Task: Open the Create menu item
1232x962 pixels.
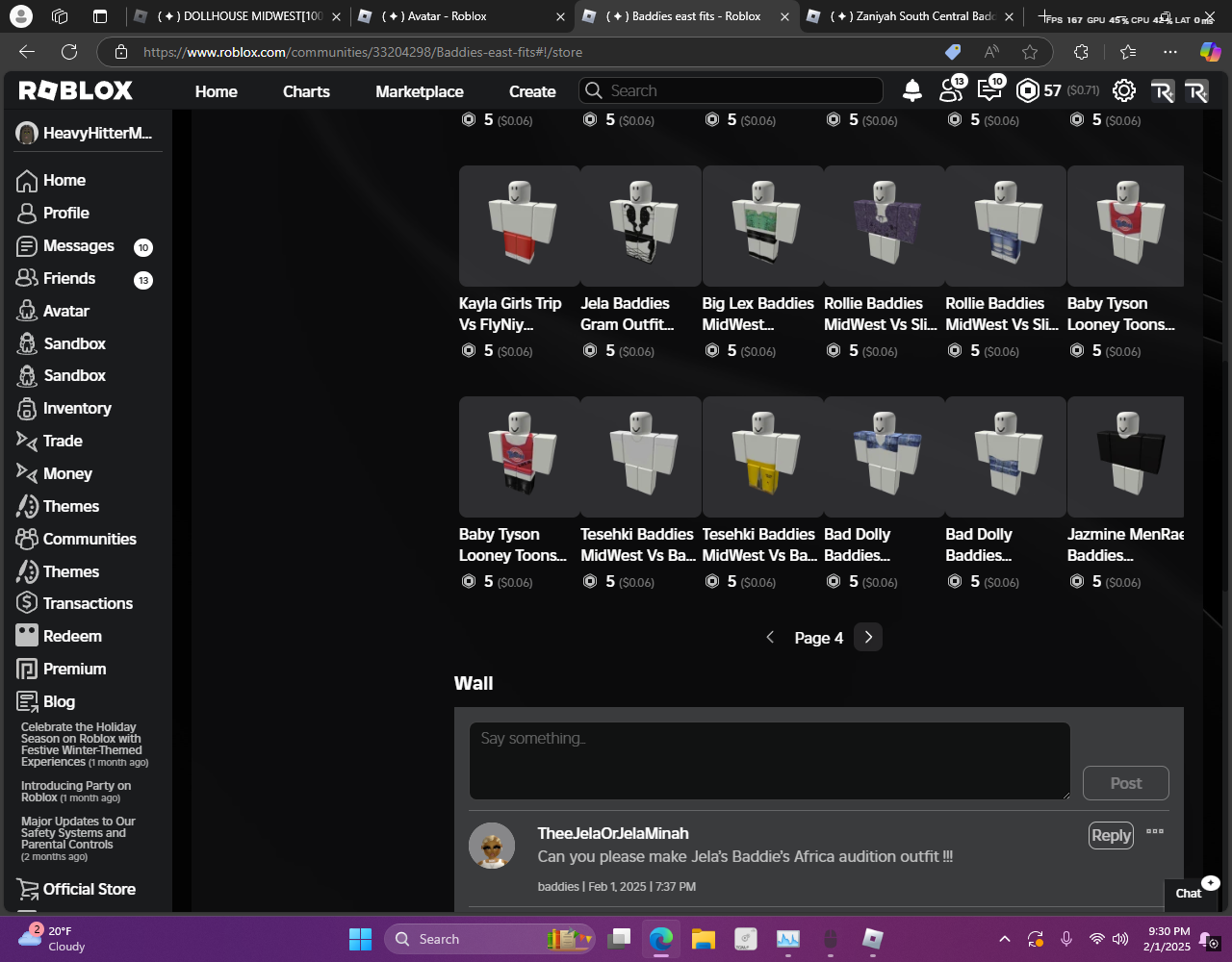Action: coord(532,91)
